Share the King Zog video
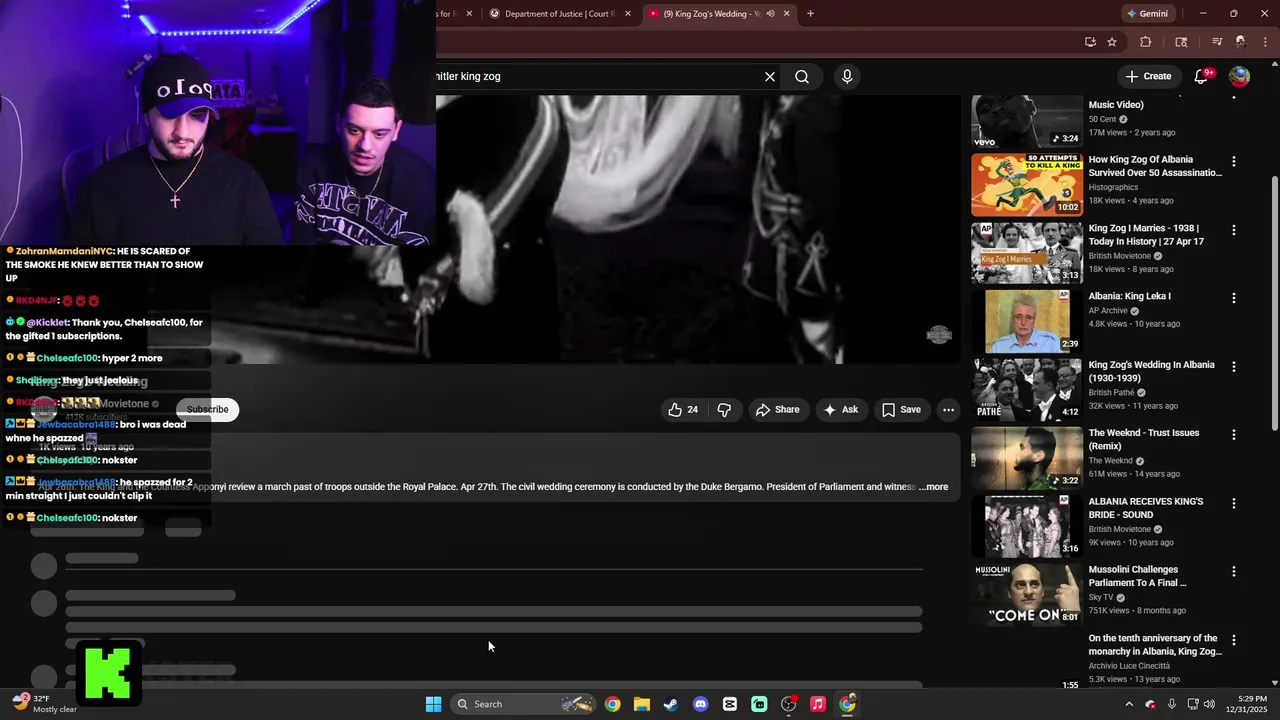1280x720 pixels. click(778, 409)
